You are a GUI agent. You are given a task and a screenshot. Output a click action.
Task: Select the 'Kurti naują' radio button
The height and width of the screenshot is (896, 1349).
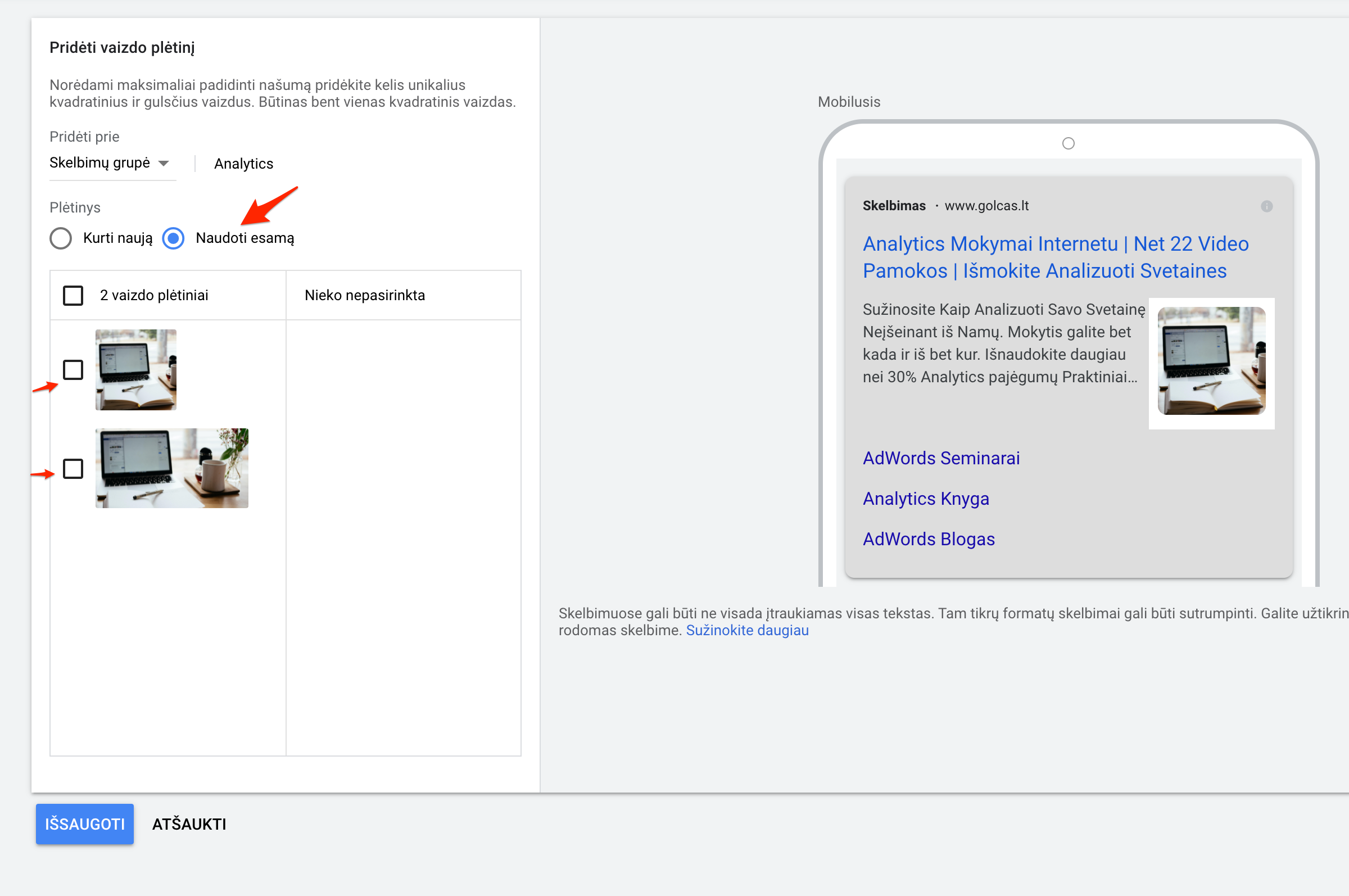61,238
